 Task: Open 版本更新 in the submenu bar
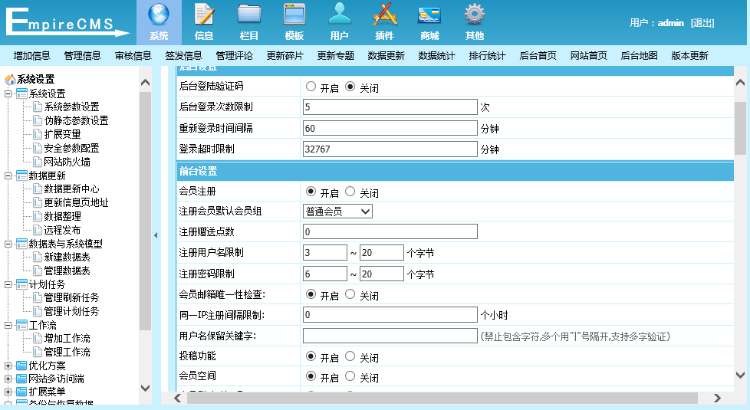tap(689, 56)
